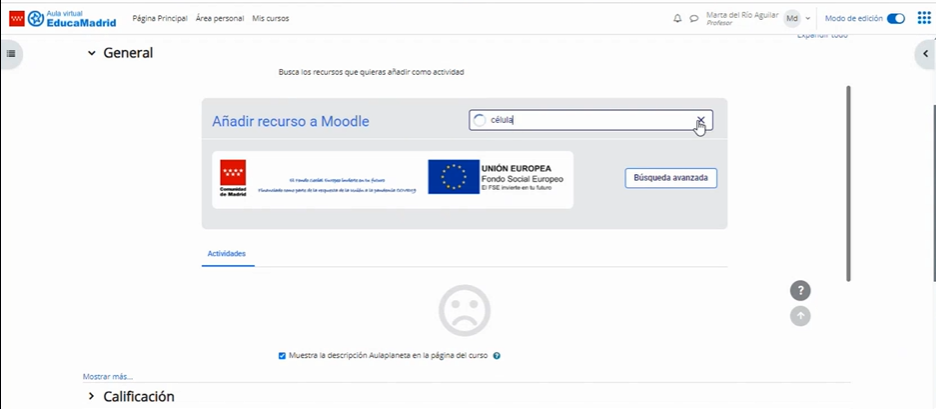The height and width of the screenshot is (409, 936).
Task: Click help icon beside Aulaplaneta description checkbox
Action: (497, 356)
